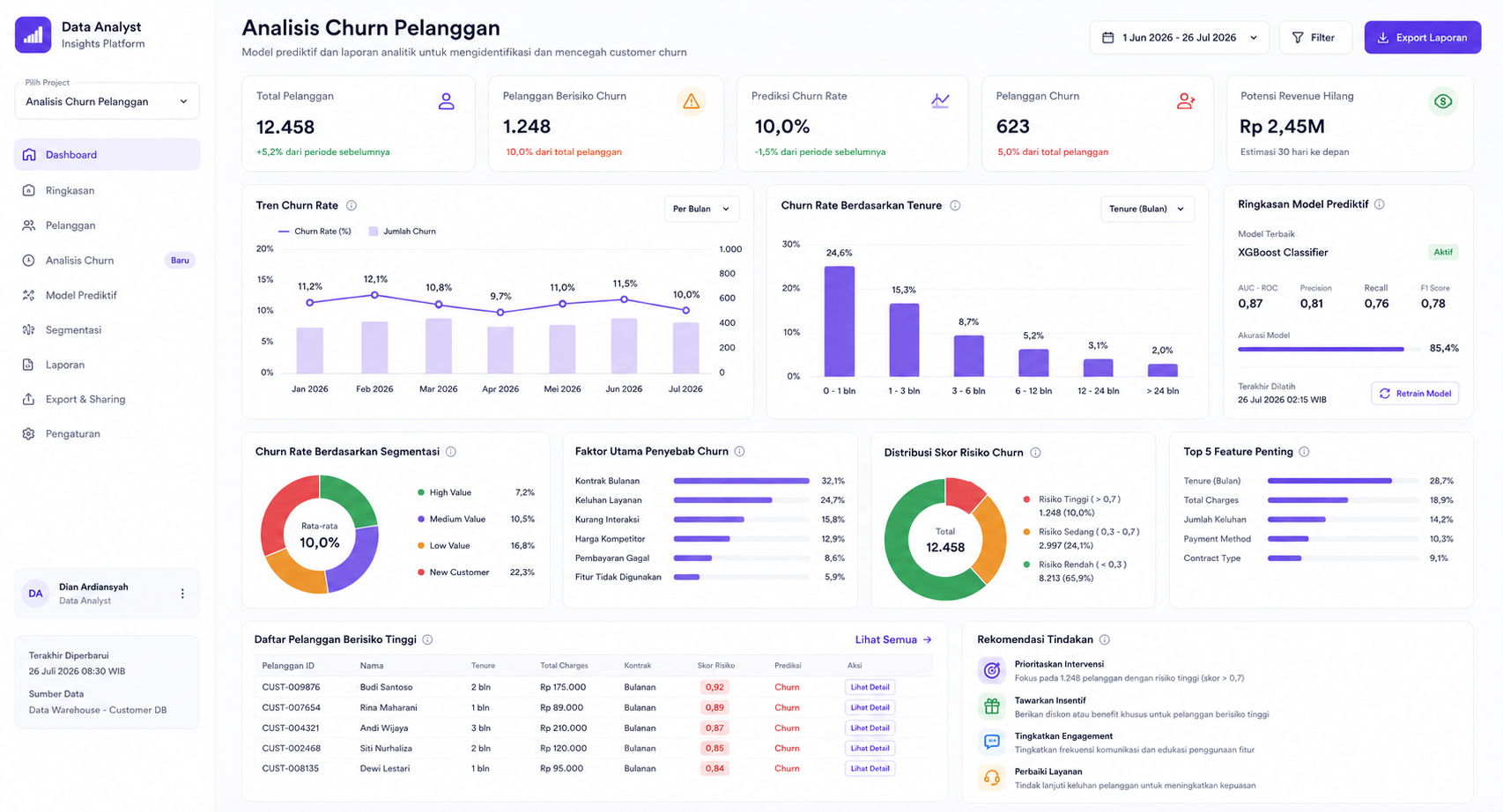Screen dimensions: 1503x812
Task: Click the Pelanggan Churn user icon
Action: click(1186, 101)
